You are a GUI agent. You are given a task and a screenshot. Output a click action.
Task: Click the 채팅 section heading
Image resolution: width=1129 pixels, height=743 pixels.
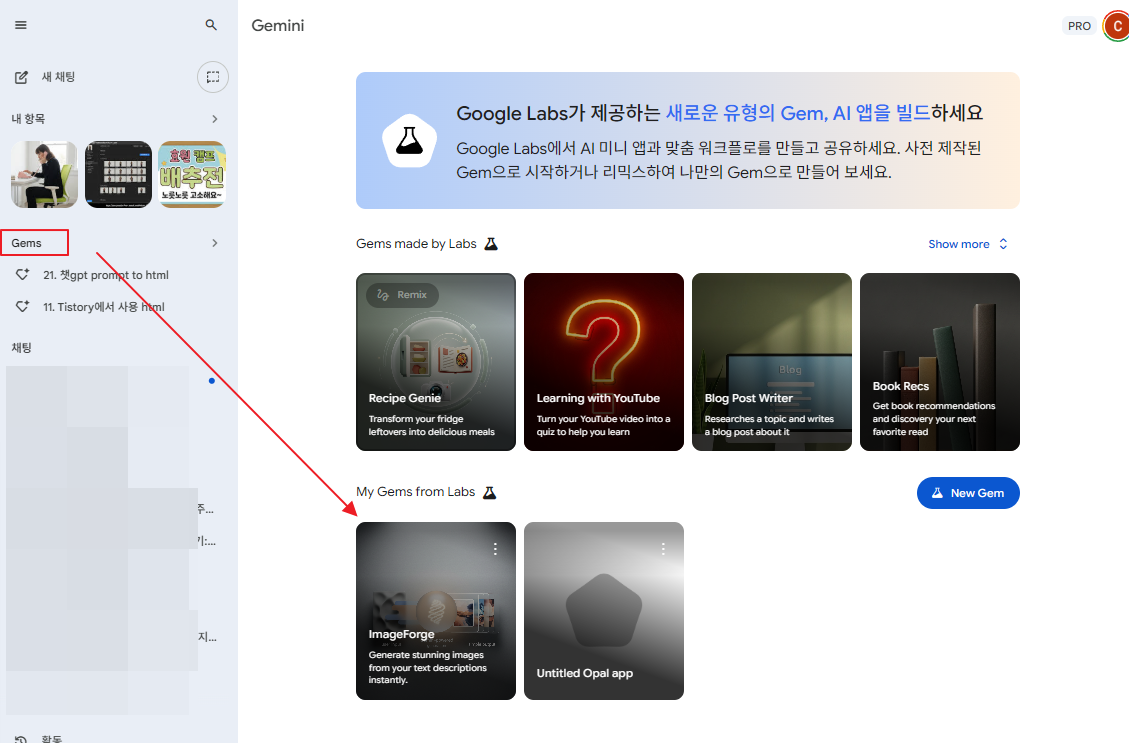[22, 348]
